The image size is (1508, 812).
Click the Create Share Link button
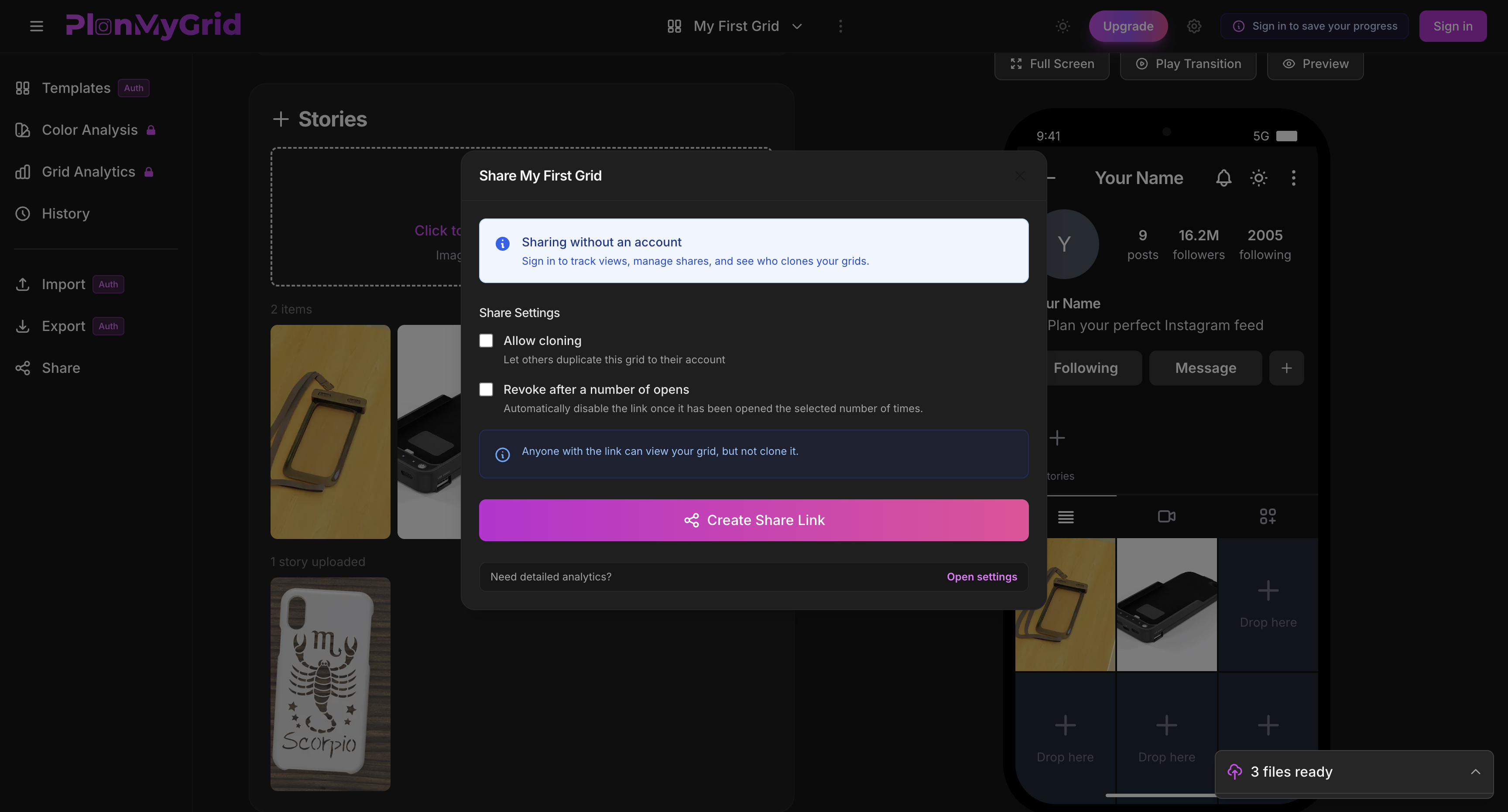pos(754,520)
